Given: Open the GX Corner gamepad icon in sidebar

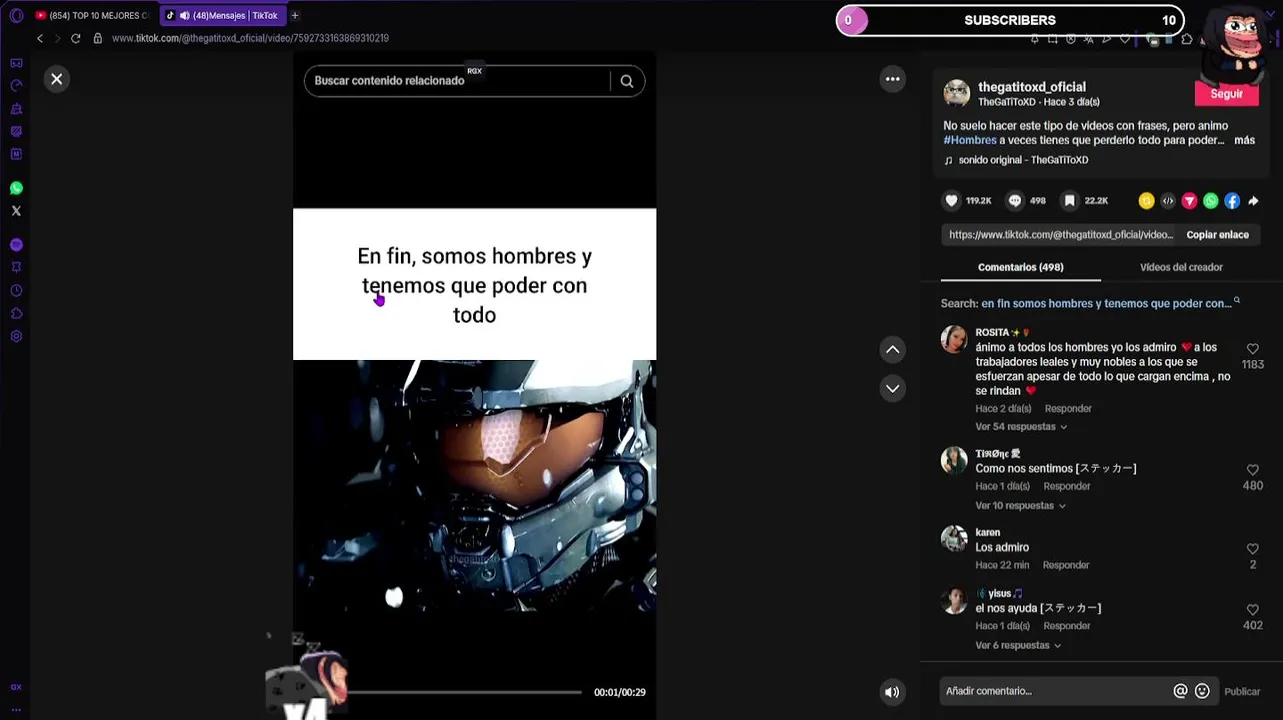Looking at the screenshot, I should (x=16, y=63).
